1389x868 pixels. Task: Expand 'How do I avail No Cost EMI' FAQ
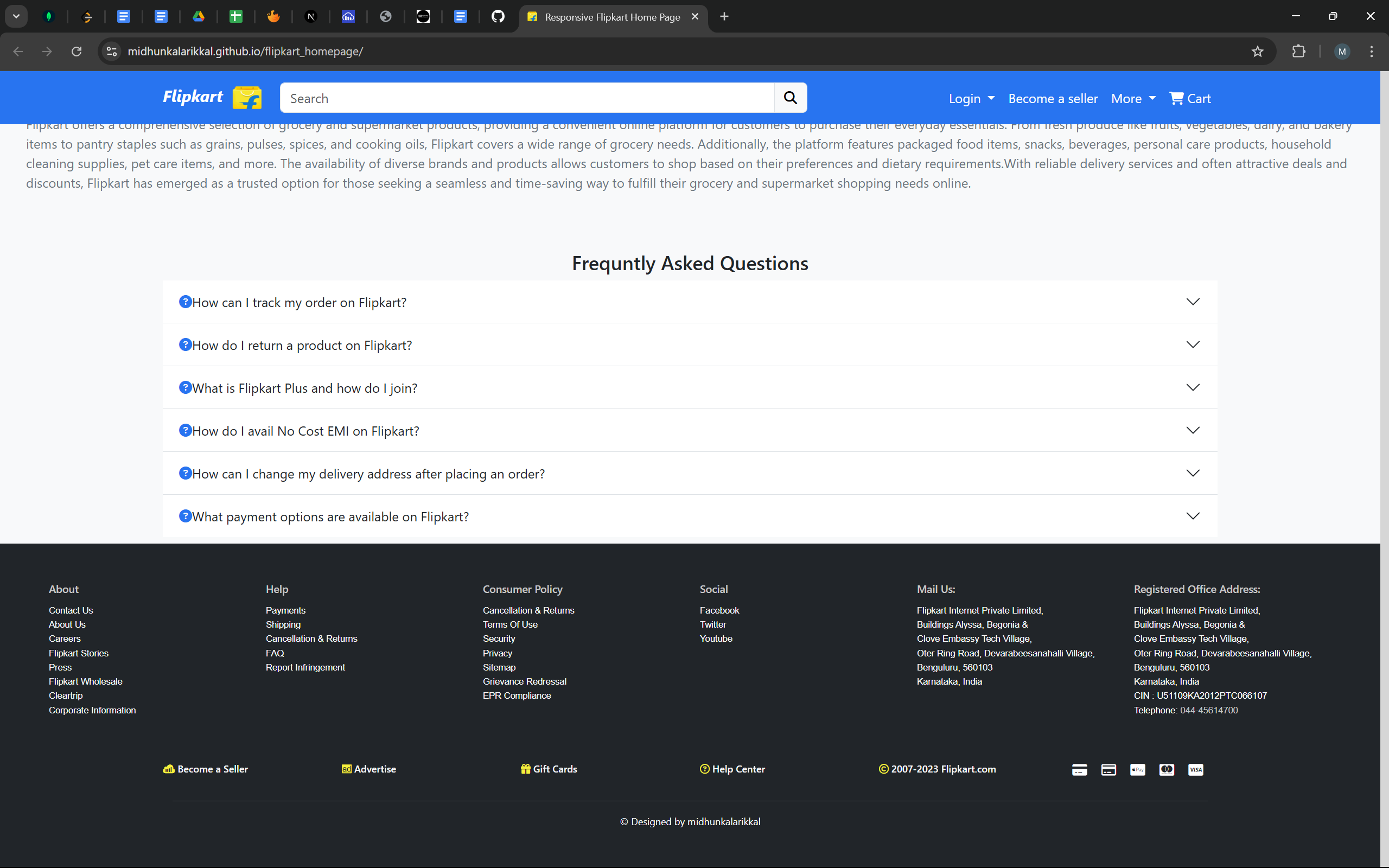[690, 431]
